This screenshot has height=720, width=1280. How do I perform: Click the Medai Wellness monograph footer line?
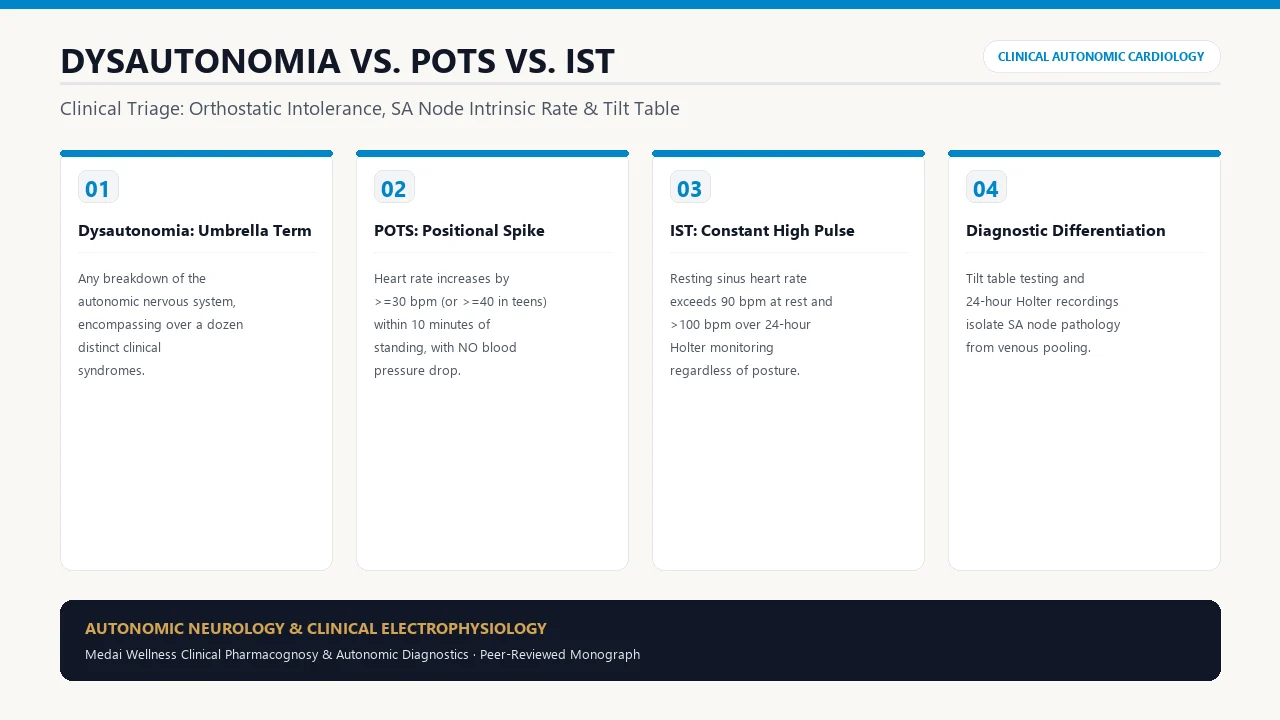coord(362,655)
